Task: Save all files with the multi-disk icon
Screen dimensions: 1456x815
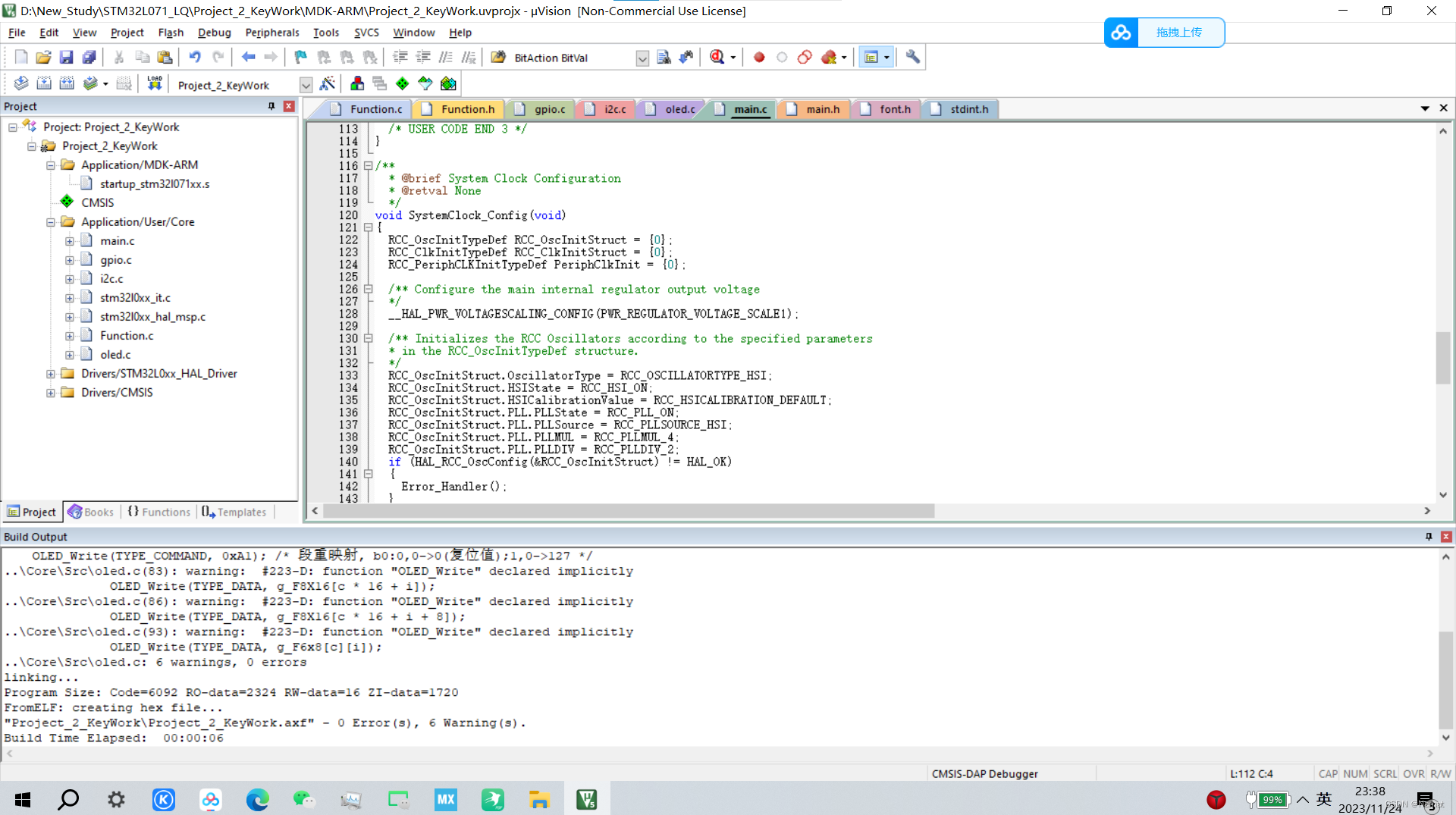Action: click(89, 57)
